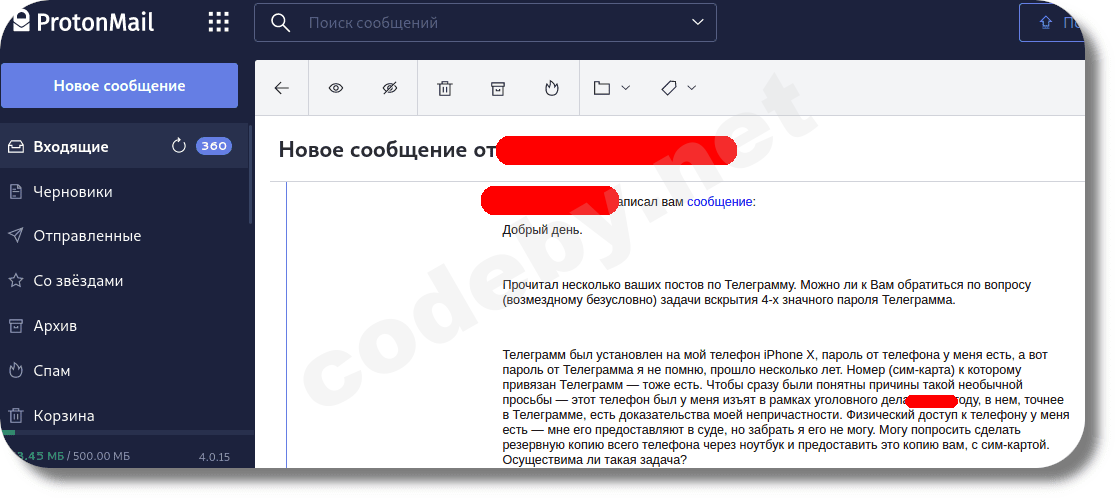Move message to trash icon
Image resolution: width=1115 pixels, height=498 pixels.
coord(444,88)
